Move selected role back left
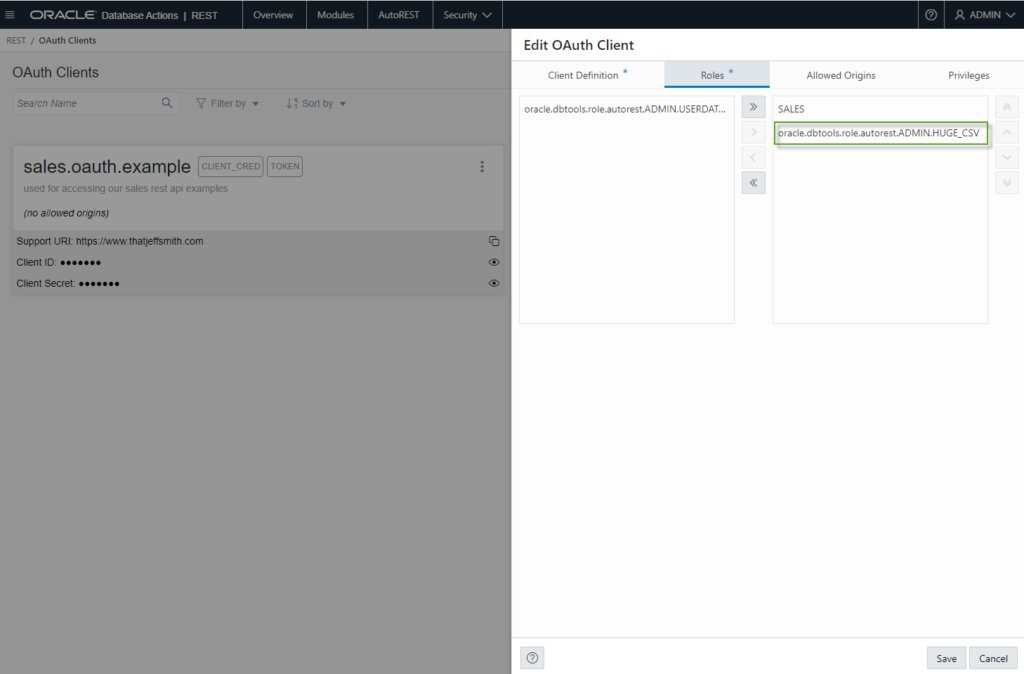Viewport: 1024px width, 674px height. [753, 157]
